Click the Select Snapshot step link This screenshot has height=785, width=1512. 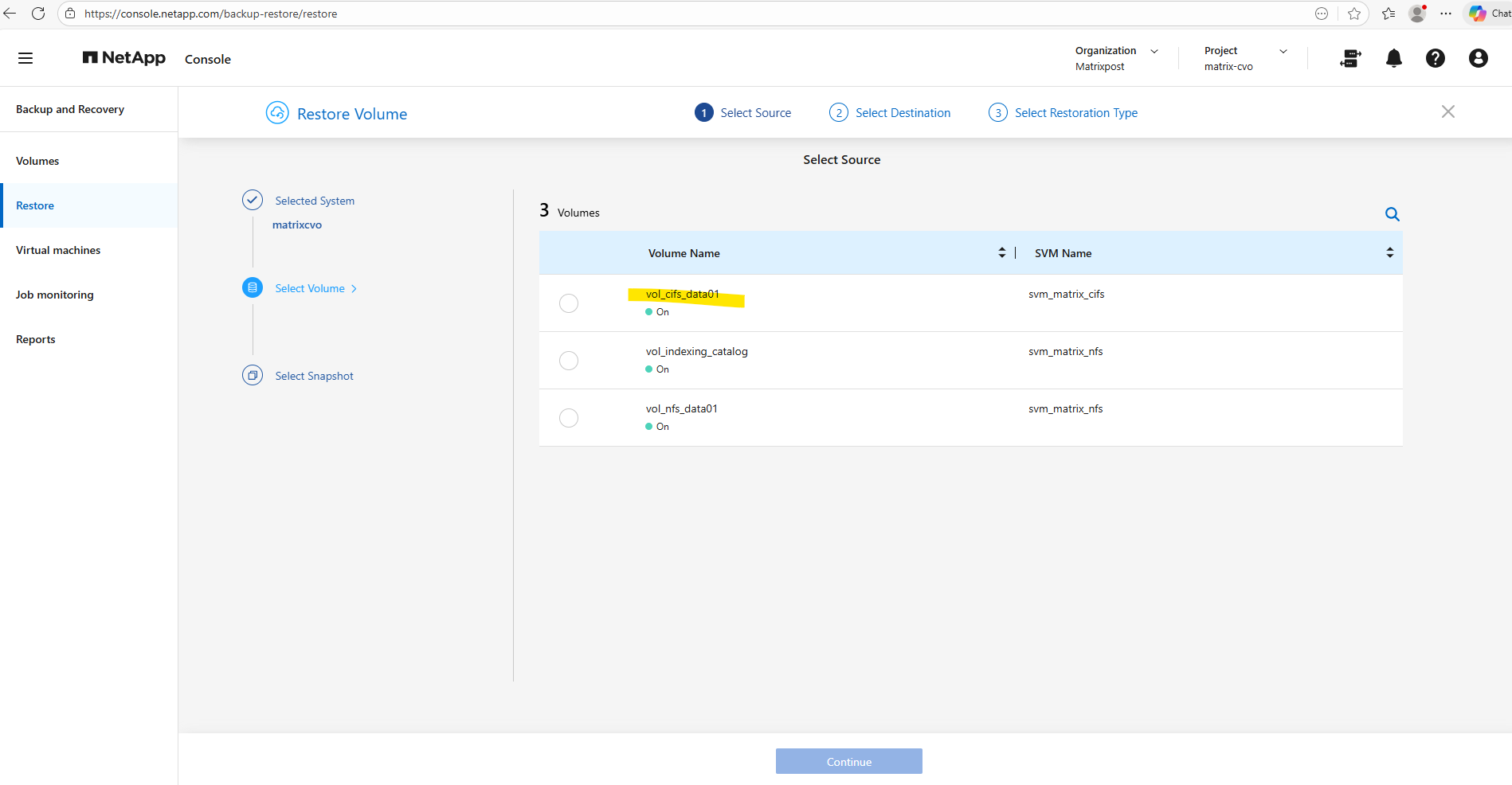click(314, 376)
